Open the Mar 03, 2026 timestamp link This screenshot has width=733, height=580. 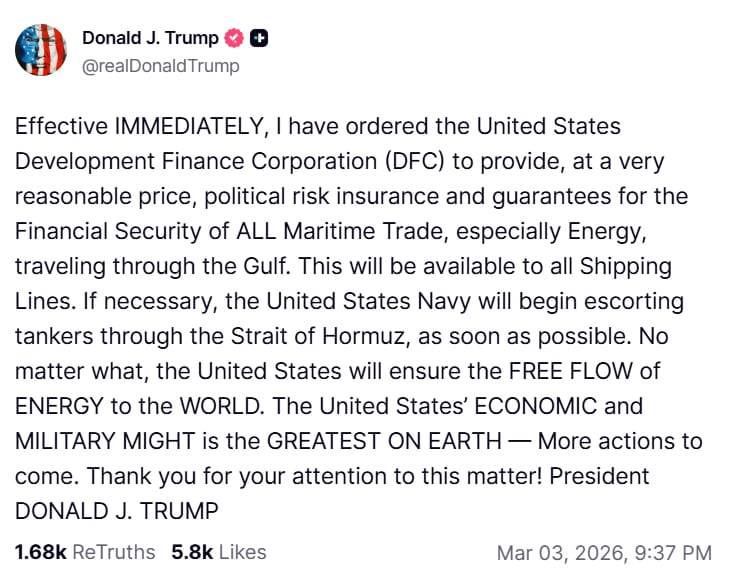(x=604, y=552)
